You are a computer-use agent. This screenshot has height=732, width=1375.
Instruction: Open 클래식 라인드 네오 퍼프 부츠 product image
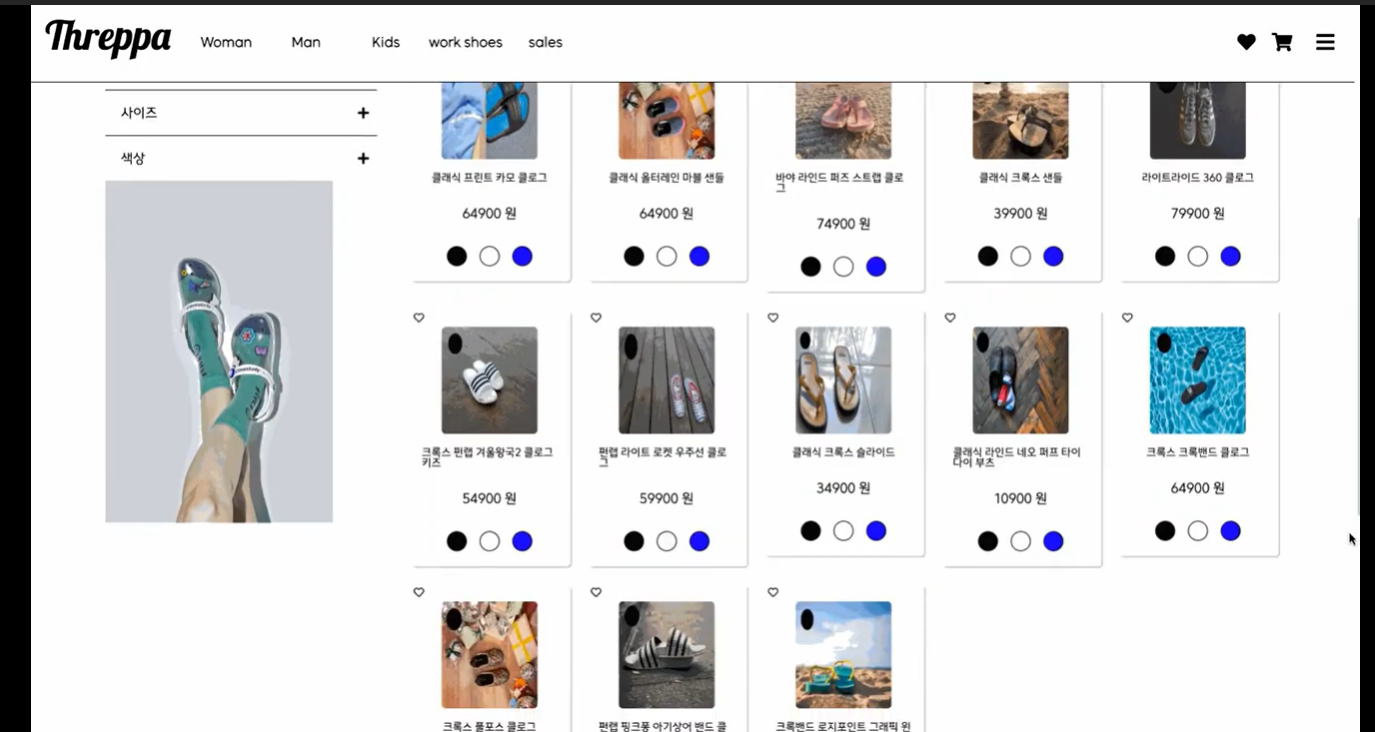click(x=1020, y=380)
